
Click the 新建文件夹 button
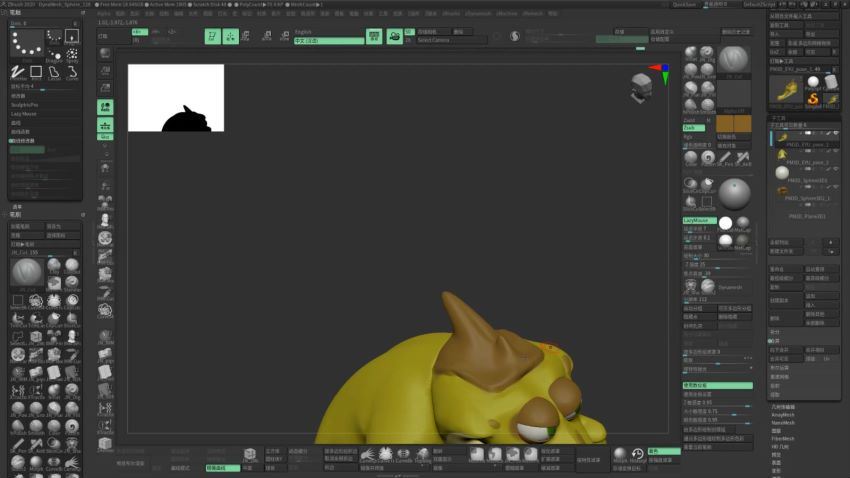click(786, 251)
